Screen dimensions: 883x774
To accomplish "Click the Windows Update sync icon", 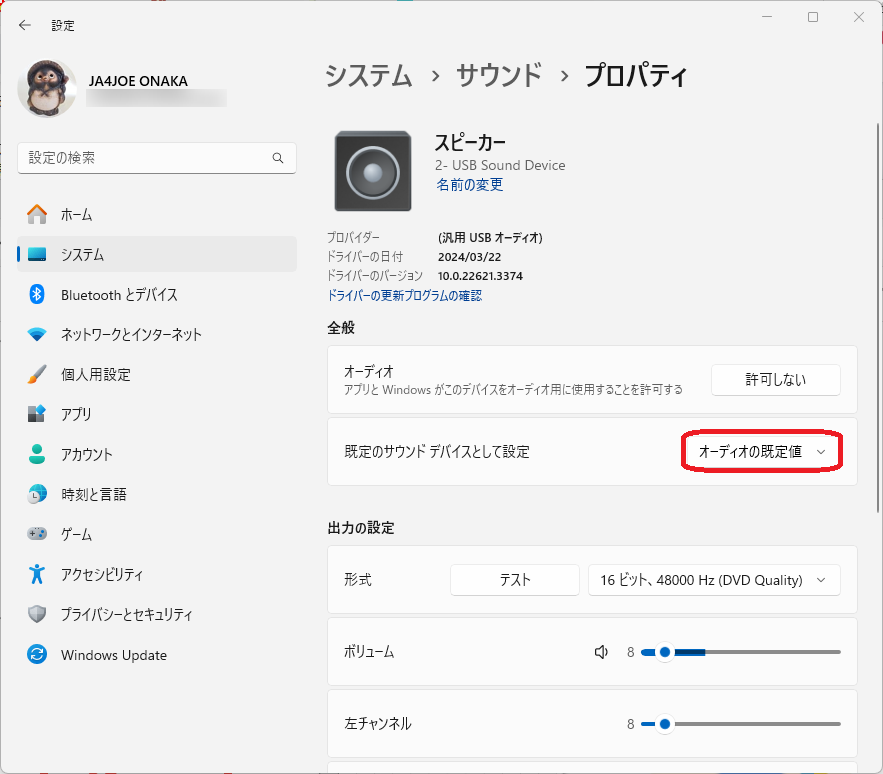I will 37,655.
